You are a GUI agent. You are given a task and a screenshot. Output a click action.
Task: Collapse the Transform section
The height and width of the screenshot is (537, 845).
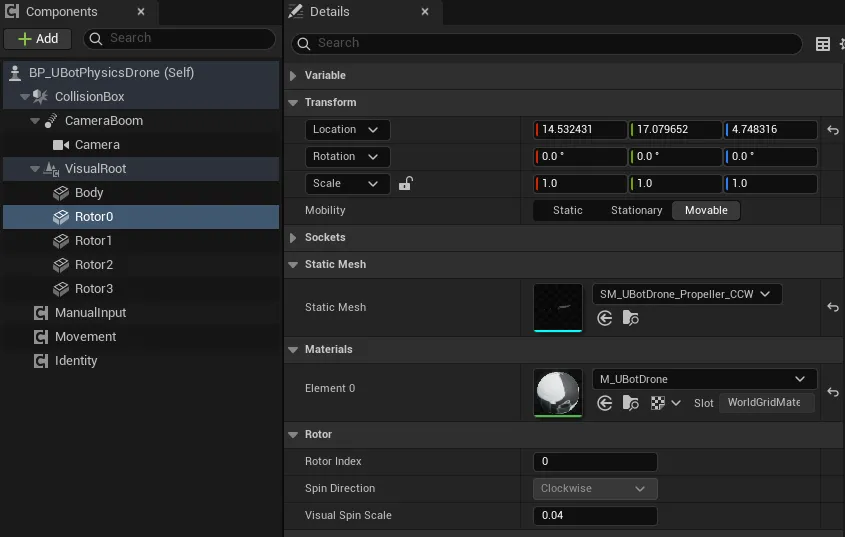293,102
